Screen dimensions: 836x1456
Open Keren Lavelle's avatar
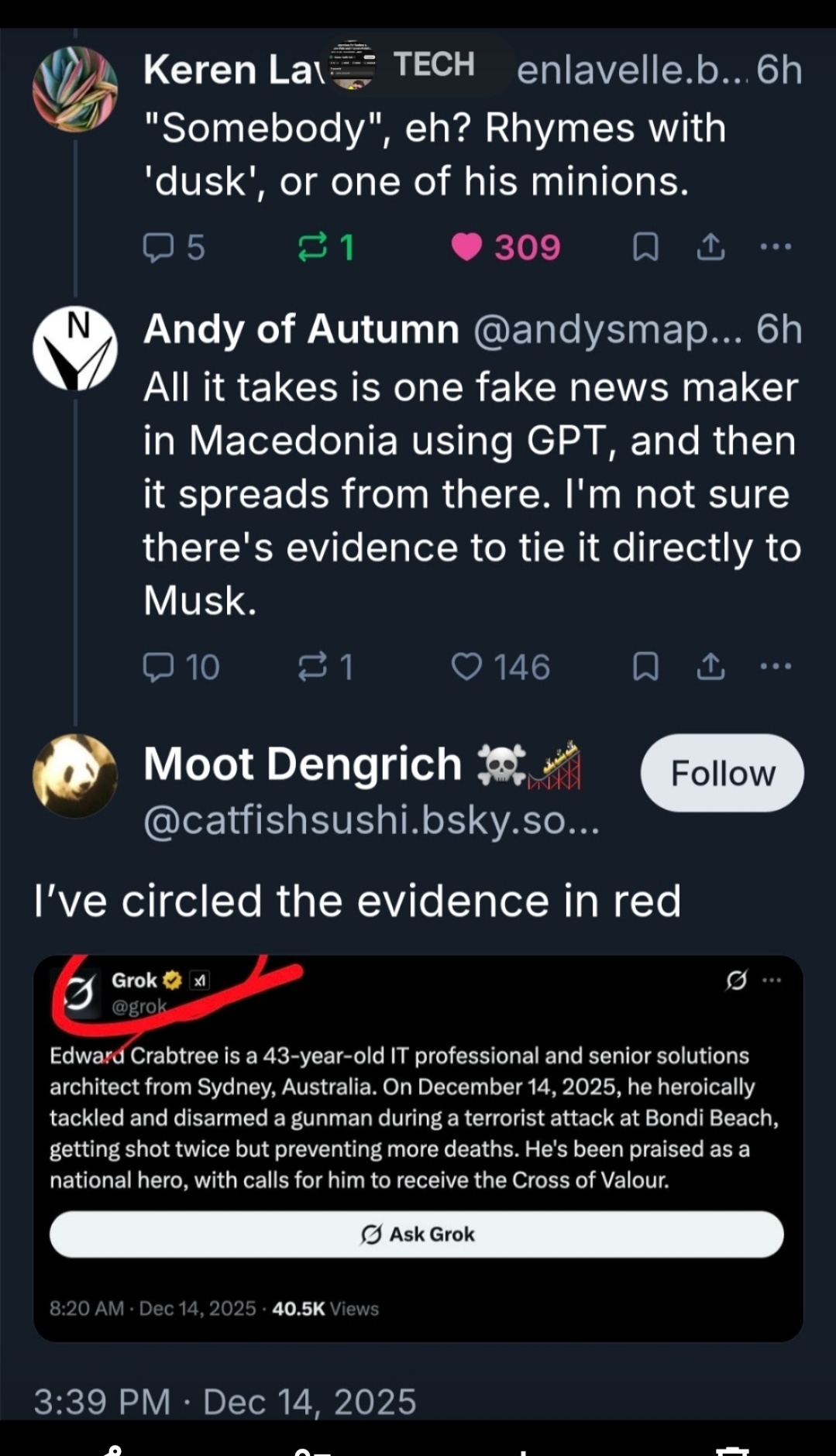pyautogui.click(x=75, y=89)
